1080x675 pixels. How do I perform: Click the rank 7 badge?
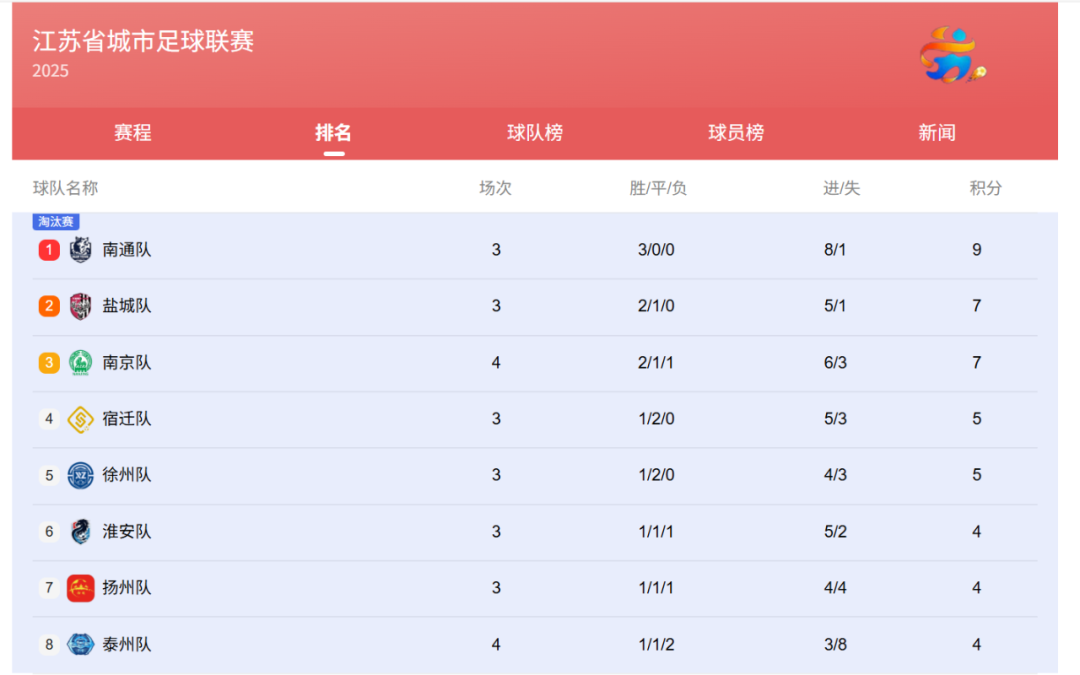coord(49,588)
